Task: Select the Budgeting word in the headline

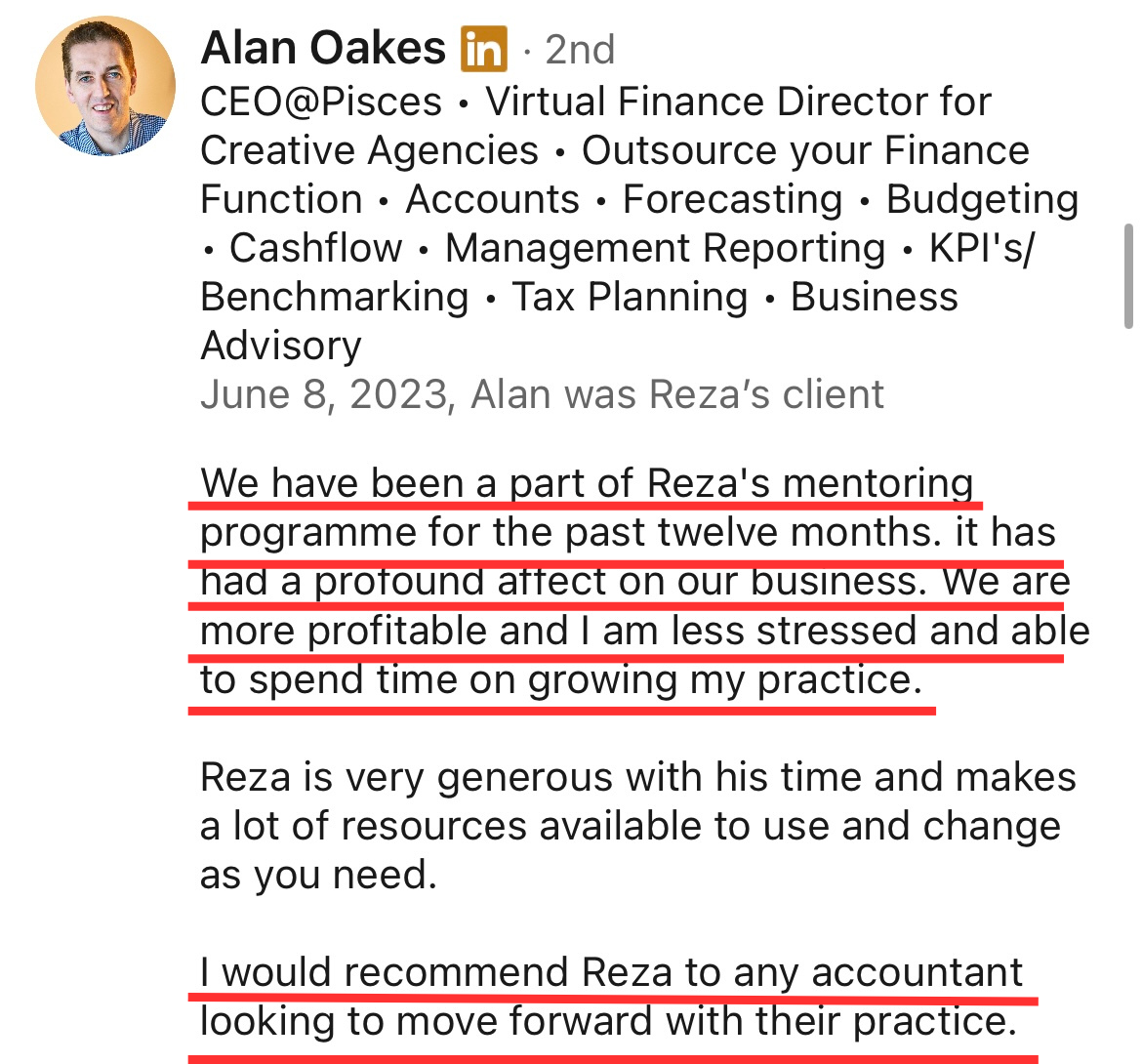Action: (982, 199)
